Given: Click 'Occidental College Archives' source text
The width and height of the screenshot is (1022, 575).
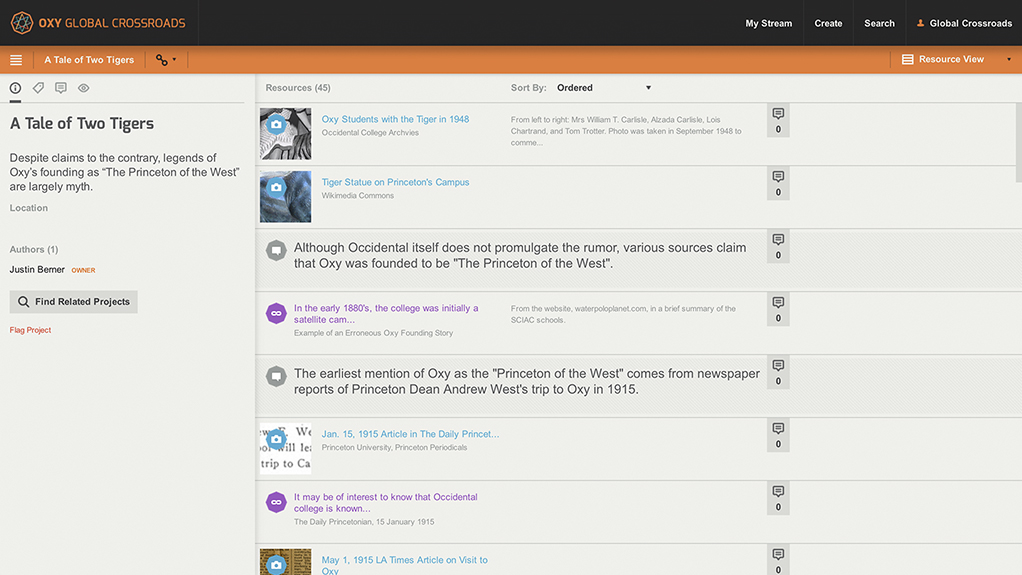Looking at the screenshot, I should tap(370, 132).
